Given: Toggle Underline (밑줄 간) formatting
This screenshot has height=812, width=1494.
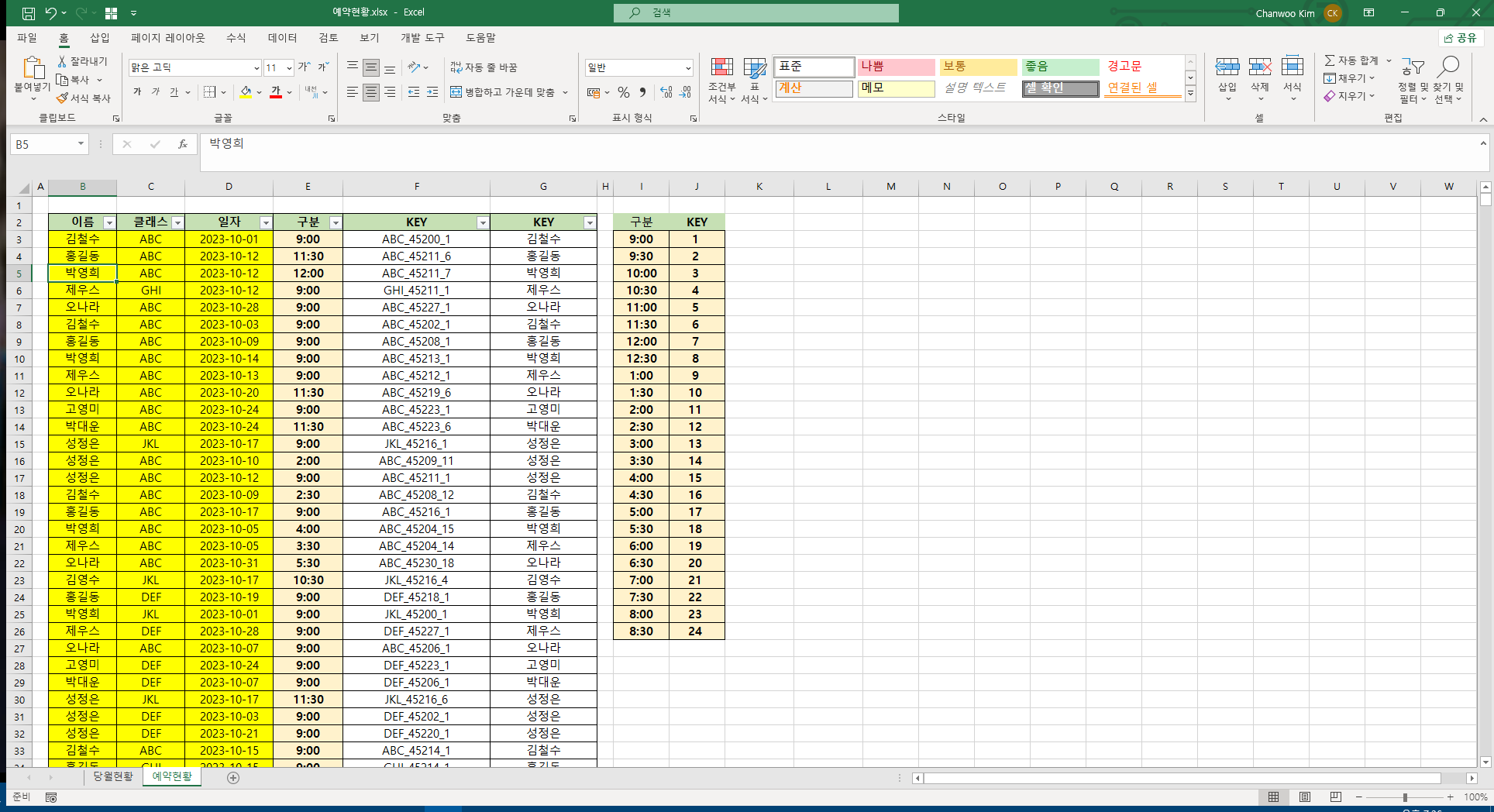Looking at the screenshot, I should coord(174,92).
